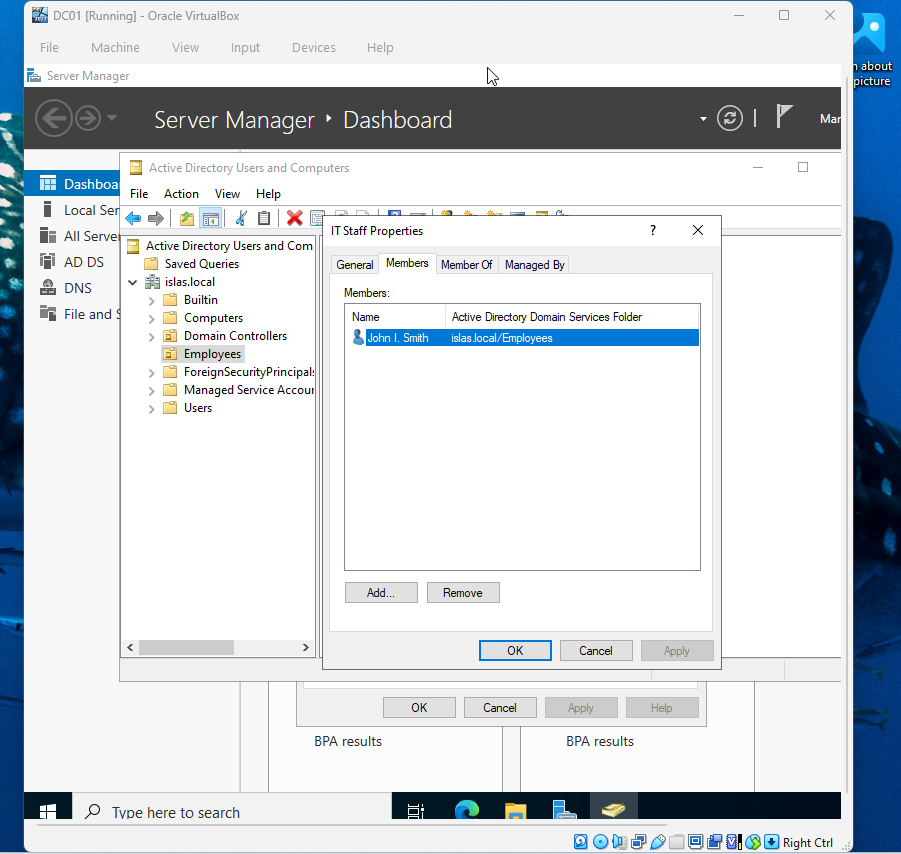Open Microsoft Edge from the taskbar
Image resolution: width=901 pixels, height=854 pixels.
[x=467, y=809]
